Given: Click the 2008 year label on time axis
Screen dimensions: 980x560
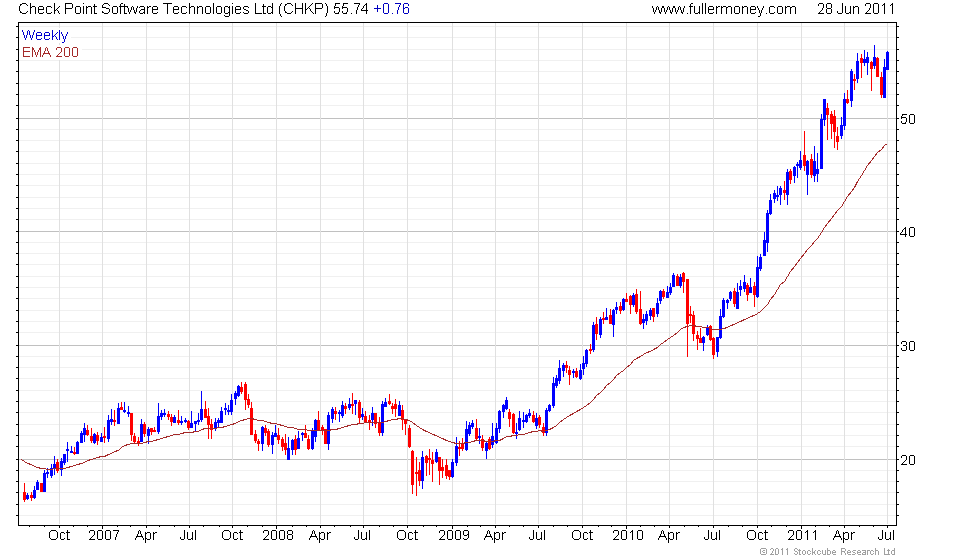Looking at the screenshot, I should tap(278, 536).
